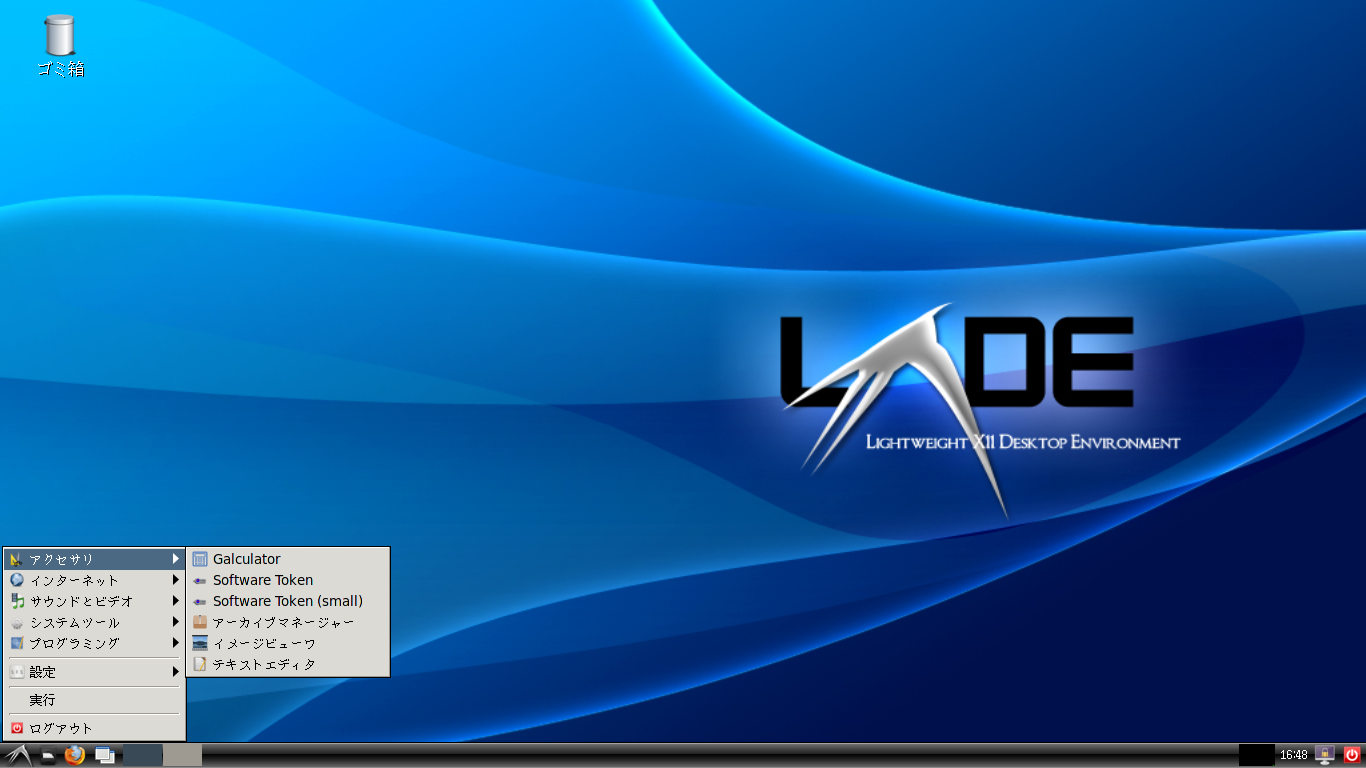This screenshot has height=768, width=1366.
Task: Launch the file manager from the panel
Action: 48,756
